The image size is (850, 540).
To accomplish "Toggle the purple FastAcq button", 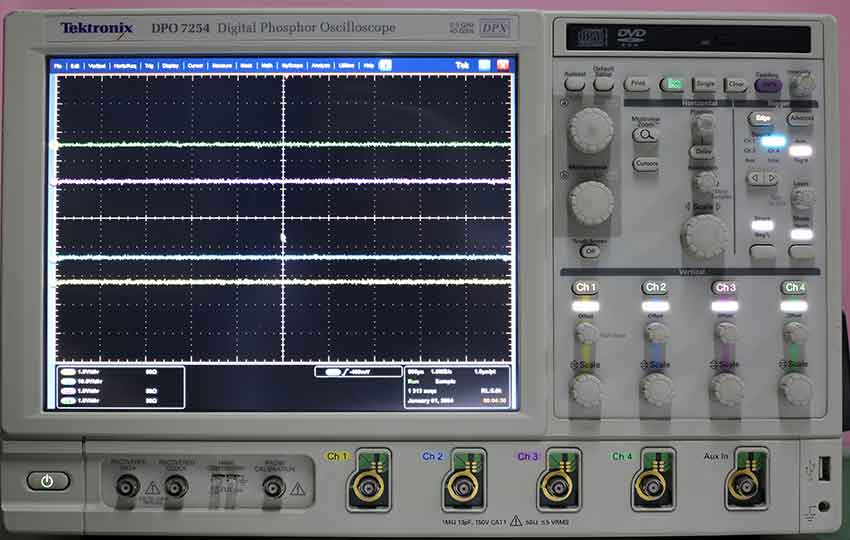I will point(768,85).
